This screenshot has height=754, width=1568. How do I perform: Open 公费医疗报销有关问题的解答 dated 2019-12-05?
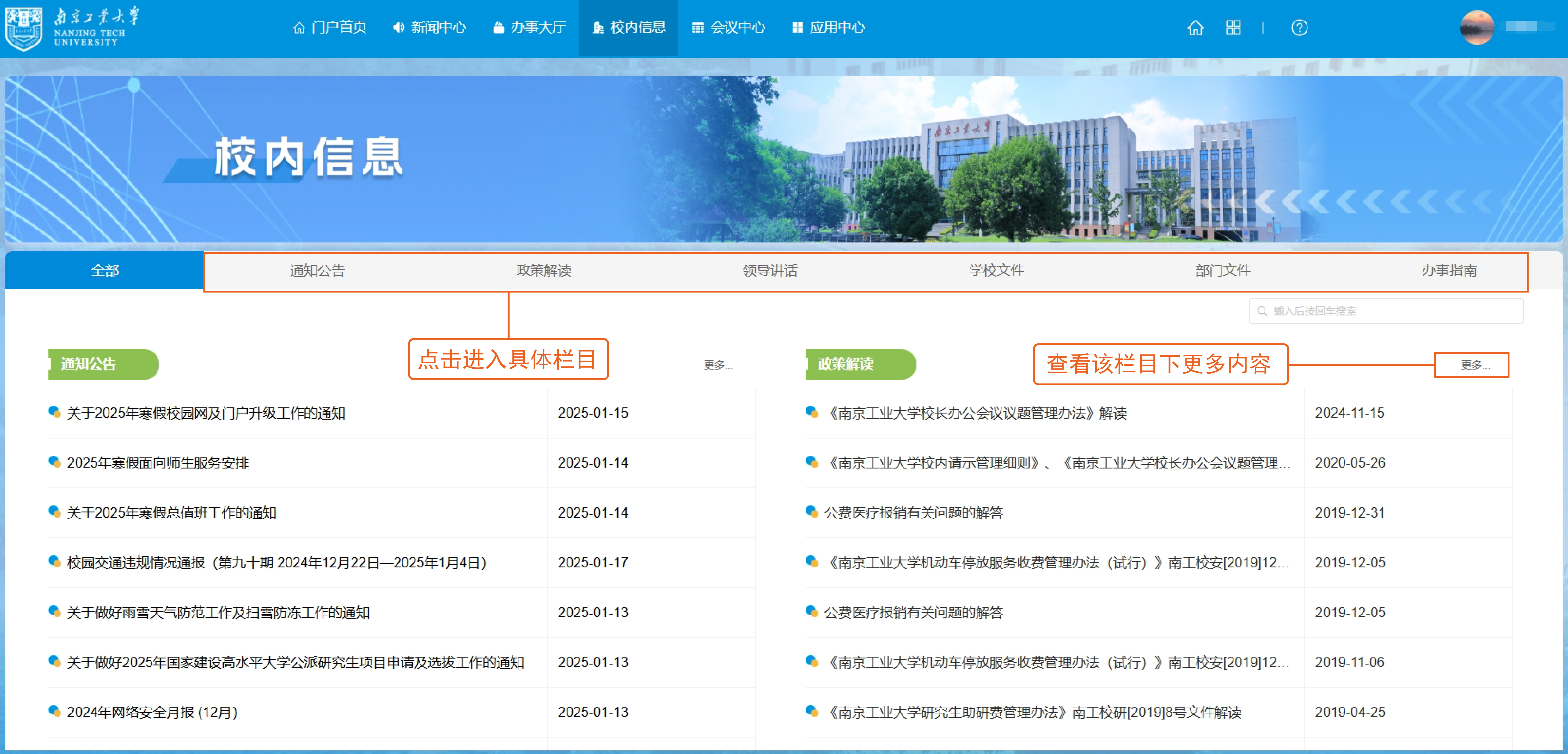(x=913, y=613)
